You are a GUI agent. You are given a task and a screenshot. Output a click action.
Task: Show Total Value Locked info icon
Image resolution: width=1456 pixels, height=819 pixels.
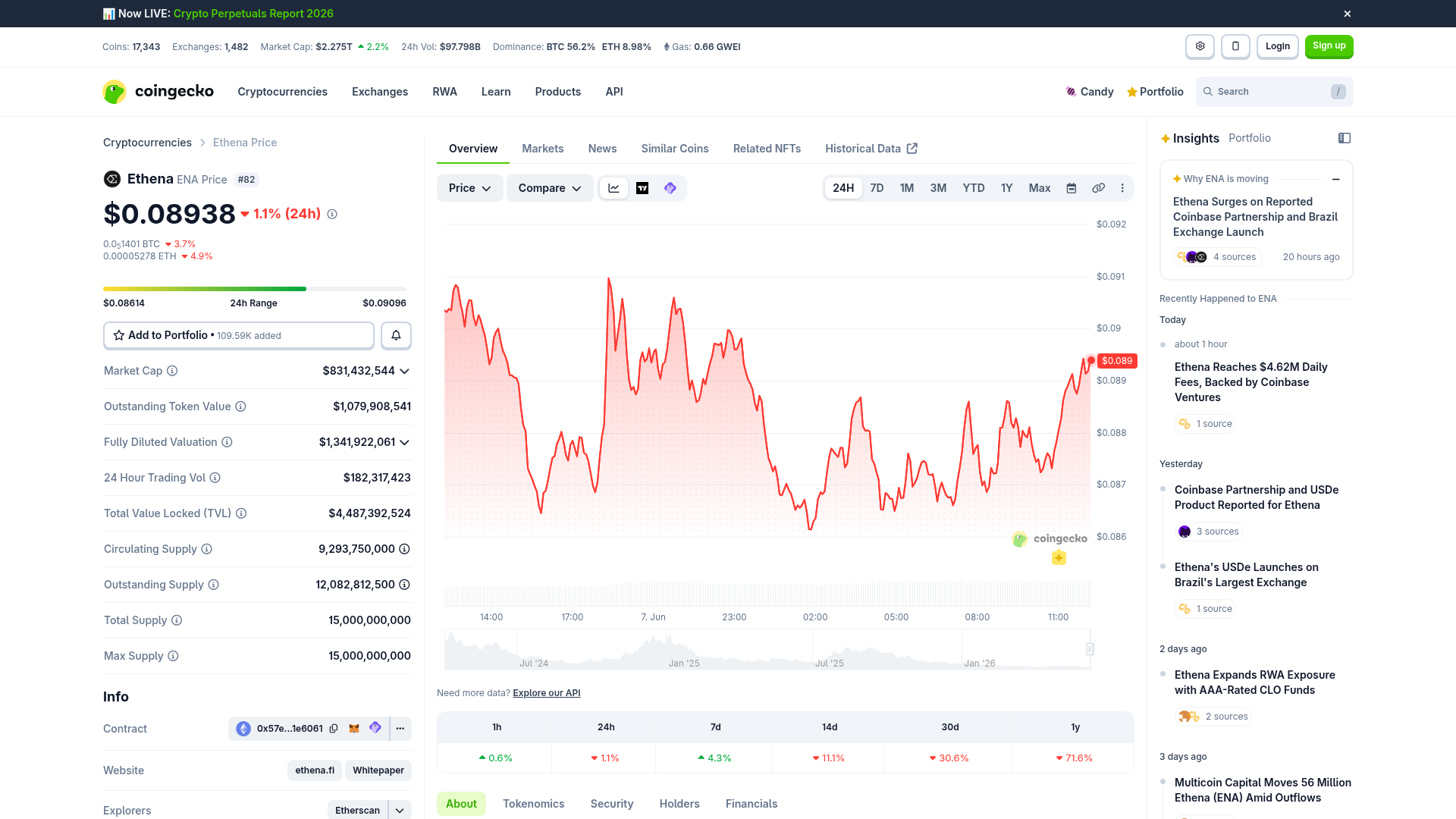(x=241, y=513)
